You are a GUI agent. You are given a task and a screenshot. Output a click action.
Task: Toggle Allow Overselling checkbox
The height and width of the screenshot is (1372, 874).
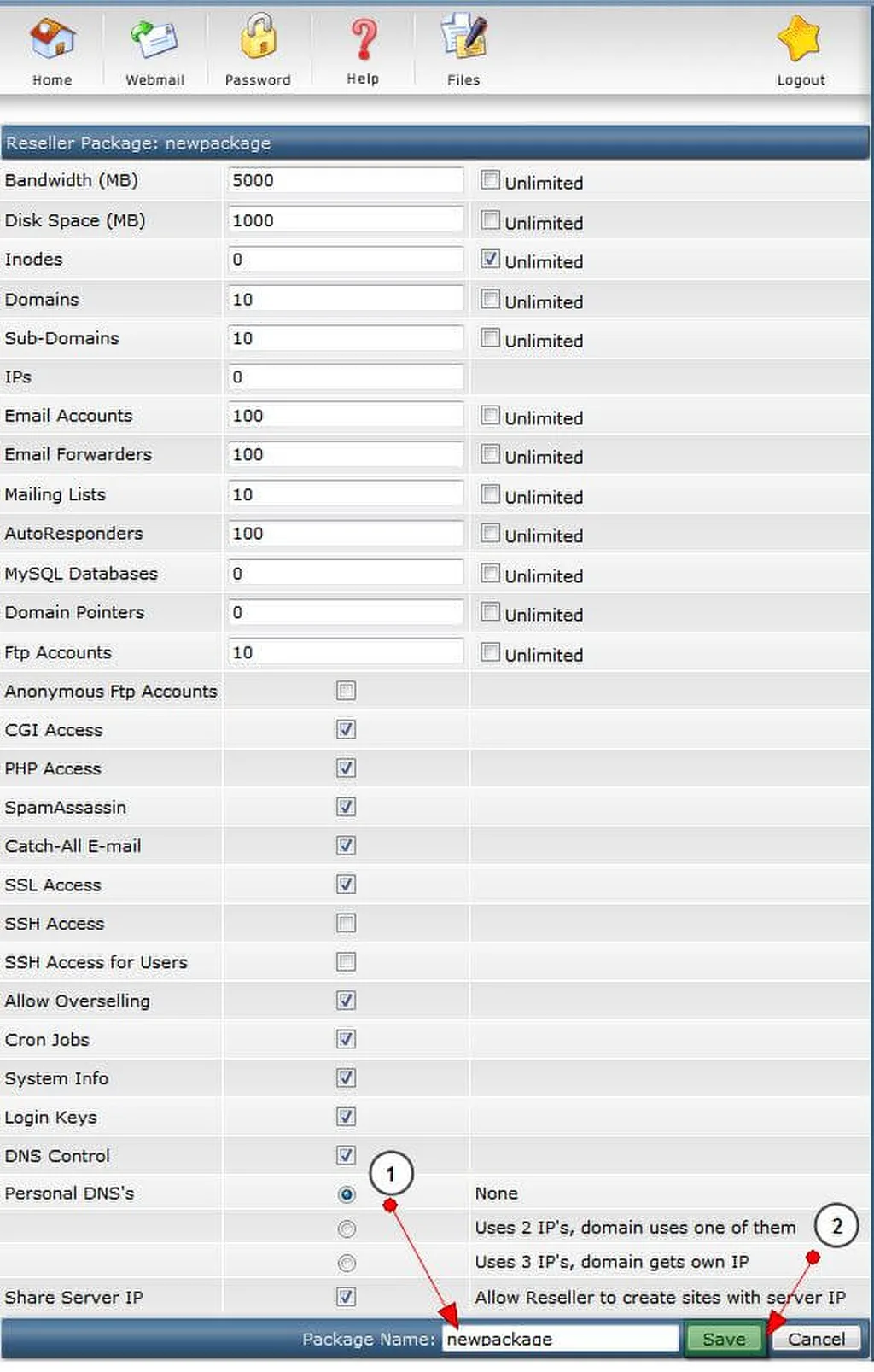pyautogui.click(x=346, y=1000)
